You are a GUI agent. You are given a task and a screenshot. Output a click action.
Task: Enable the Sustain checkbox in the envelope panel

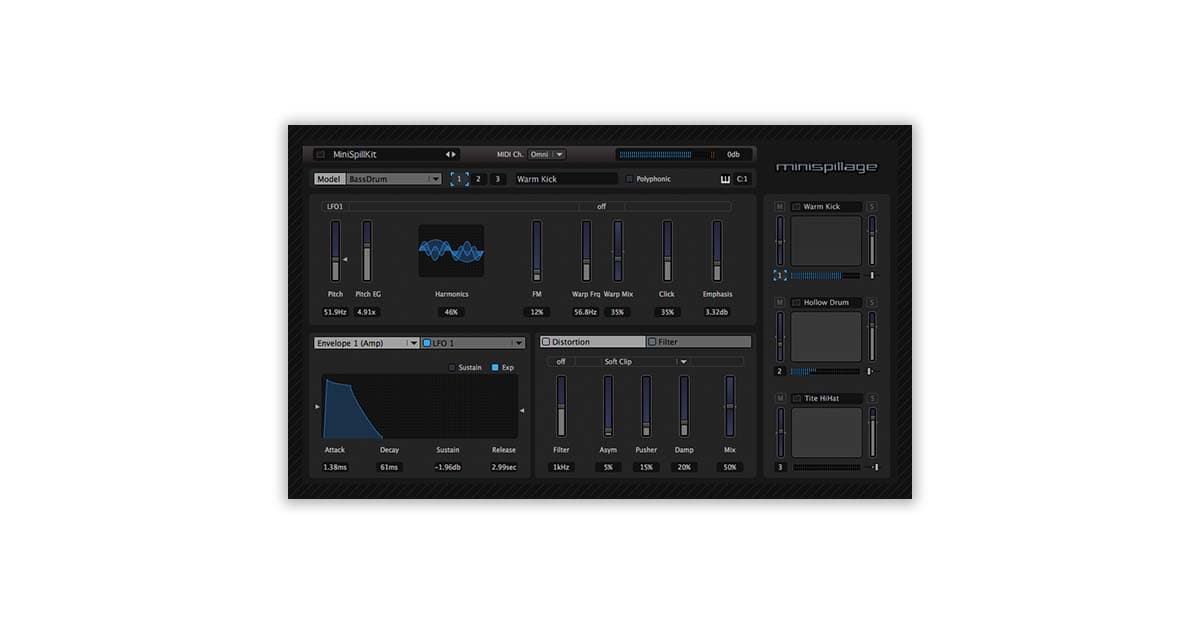pos(451,366)
